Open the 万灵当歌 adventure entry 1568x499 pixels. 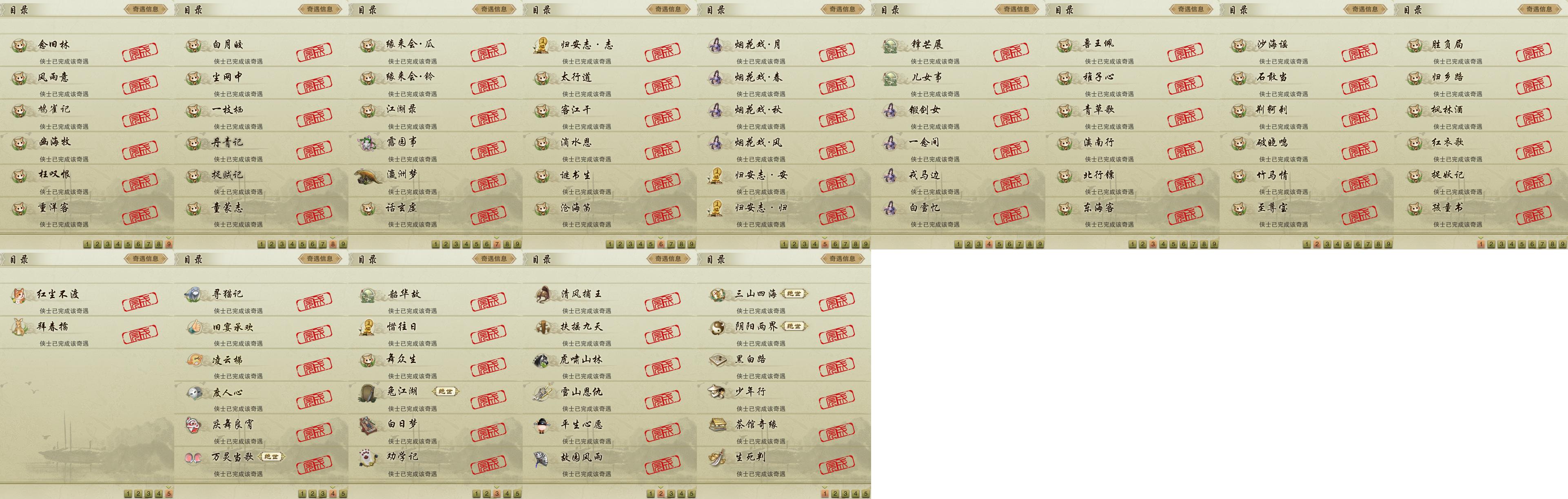tap(261, 463)
